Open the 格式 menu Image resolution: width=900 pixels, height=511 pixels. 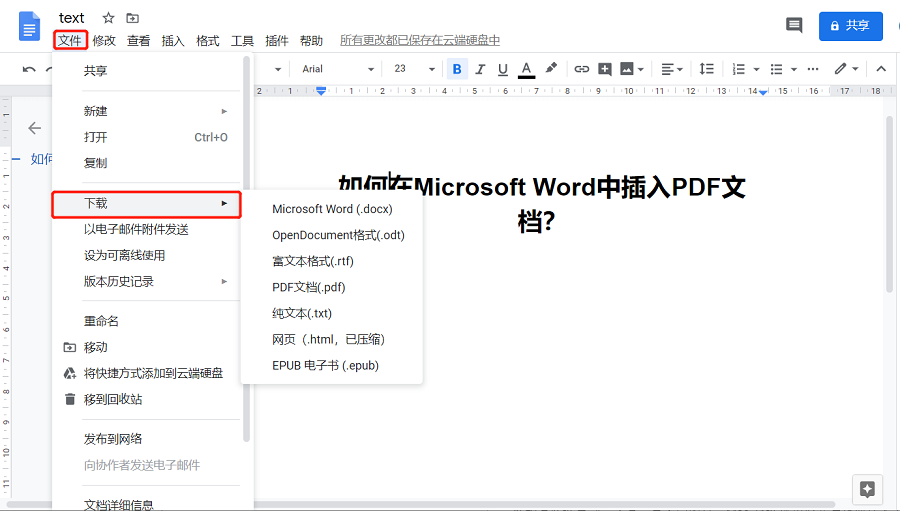207,41
